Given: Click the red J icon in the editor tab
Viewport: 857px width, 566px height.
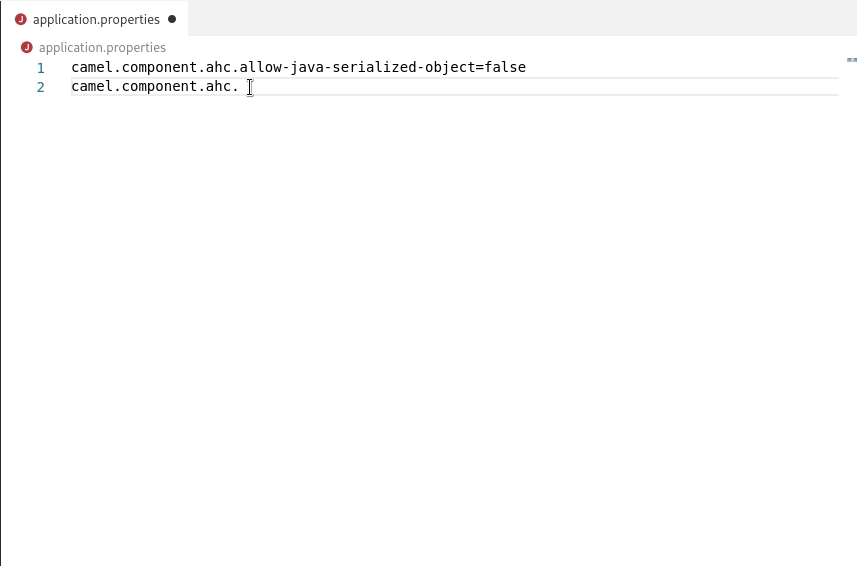Looking at the screenshot, I should tap(21, 20).
